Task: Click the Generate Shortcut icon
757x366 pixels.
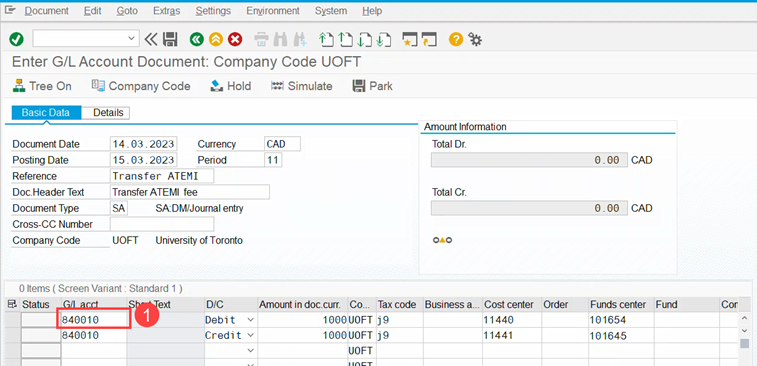Action: 429,39
